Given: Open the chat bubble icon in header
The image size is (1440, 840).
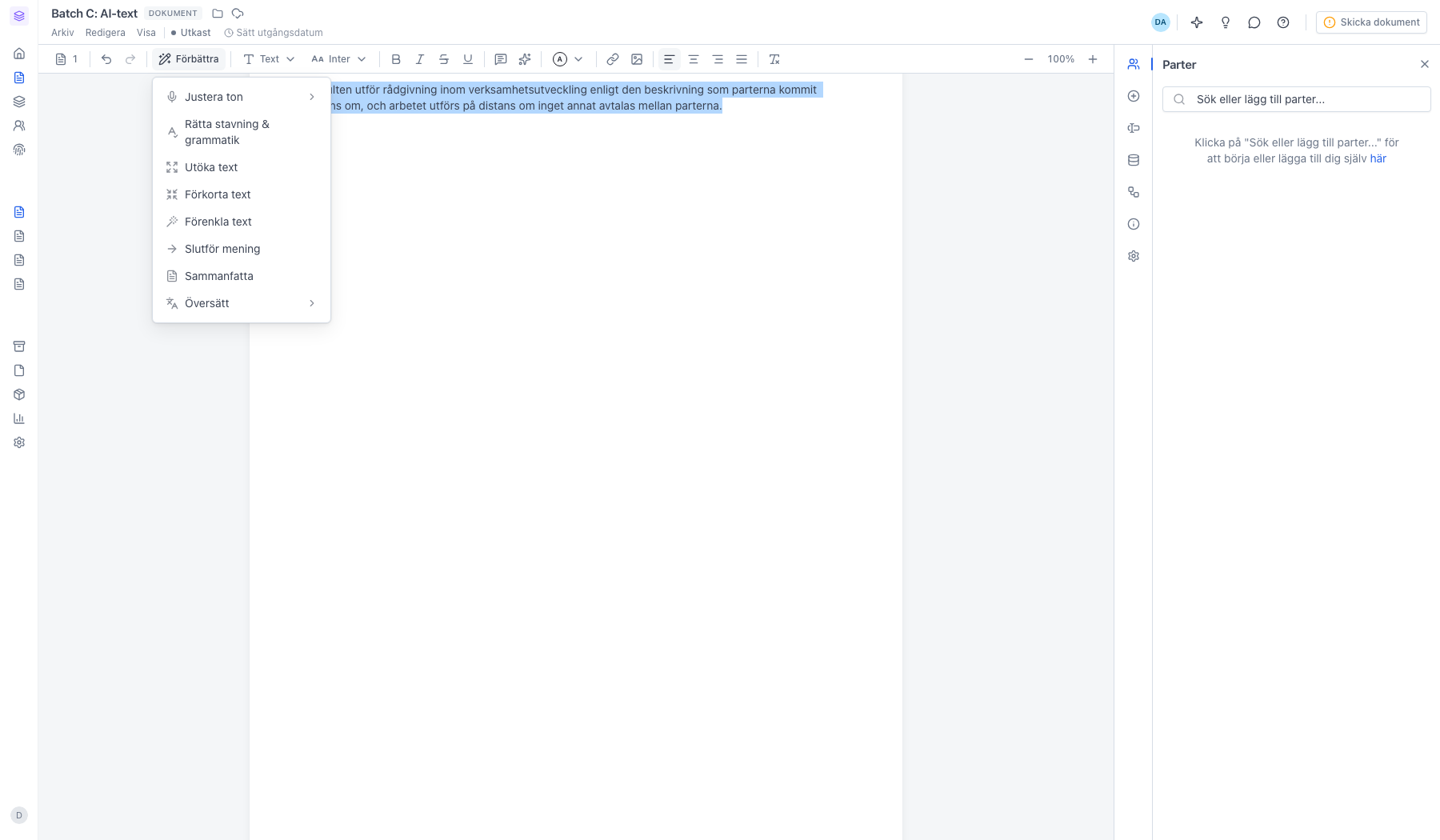Looking at the screenshot, I should click(1254, 22).
